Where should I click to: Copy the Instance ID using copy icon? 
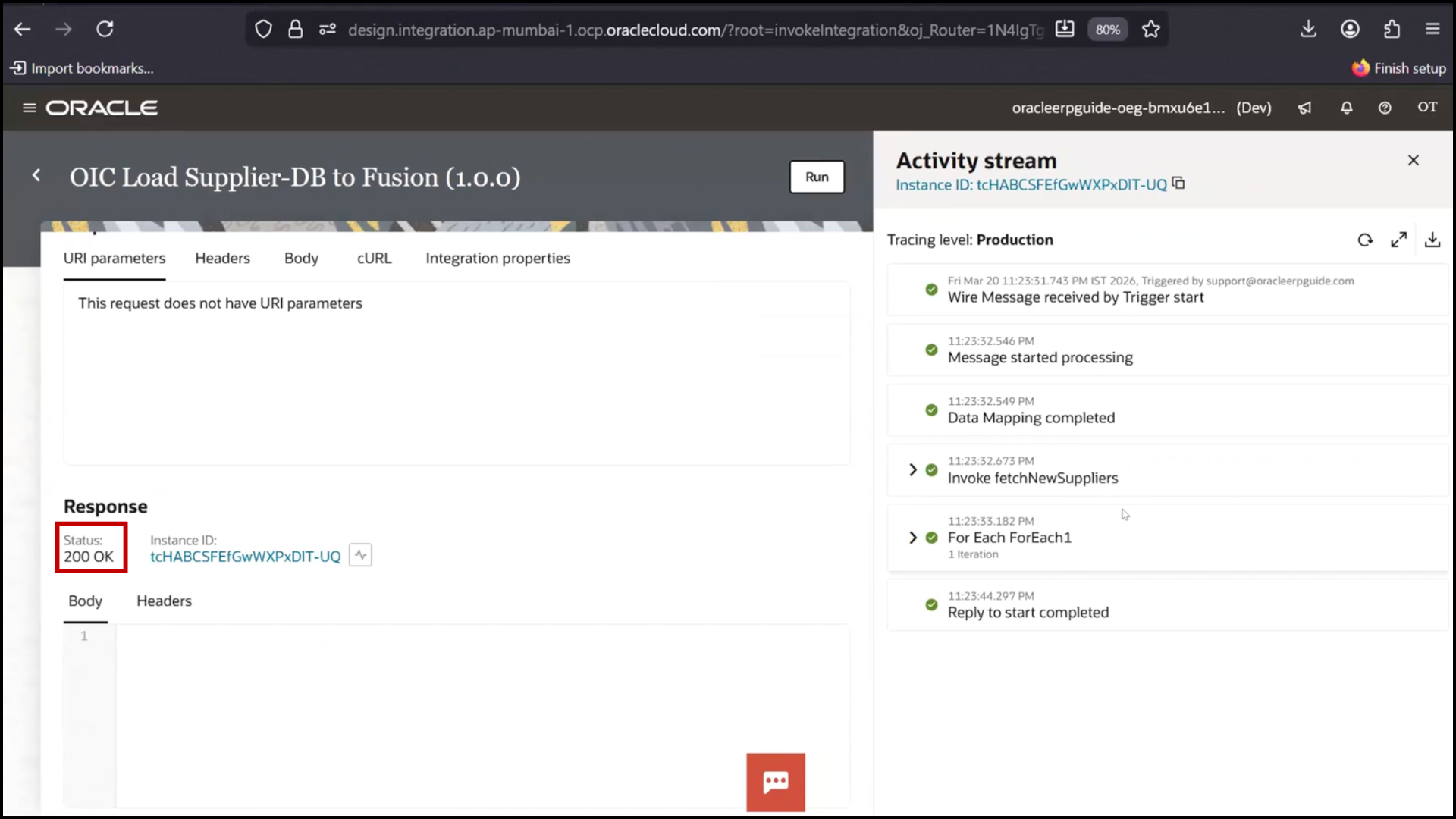1178,183
